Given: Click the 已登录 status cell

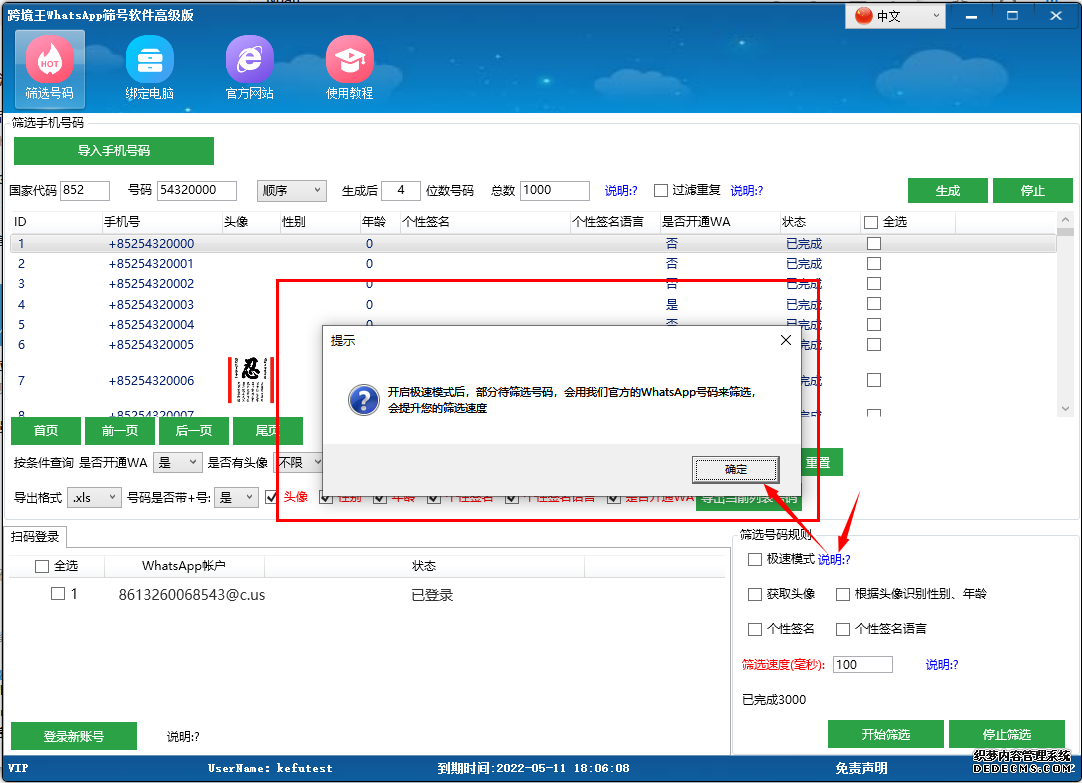Looking at the screenshot, I should pos(432,595).
